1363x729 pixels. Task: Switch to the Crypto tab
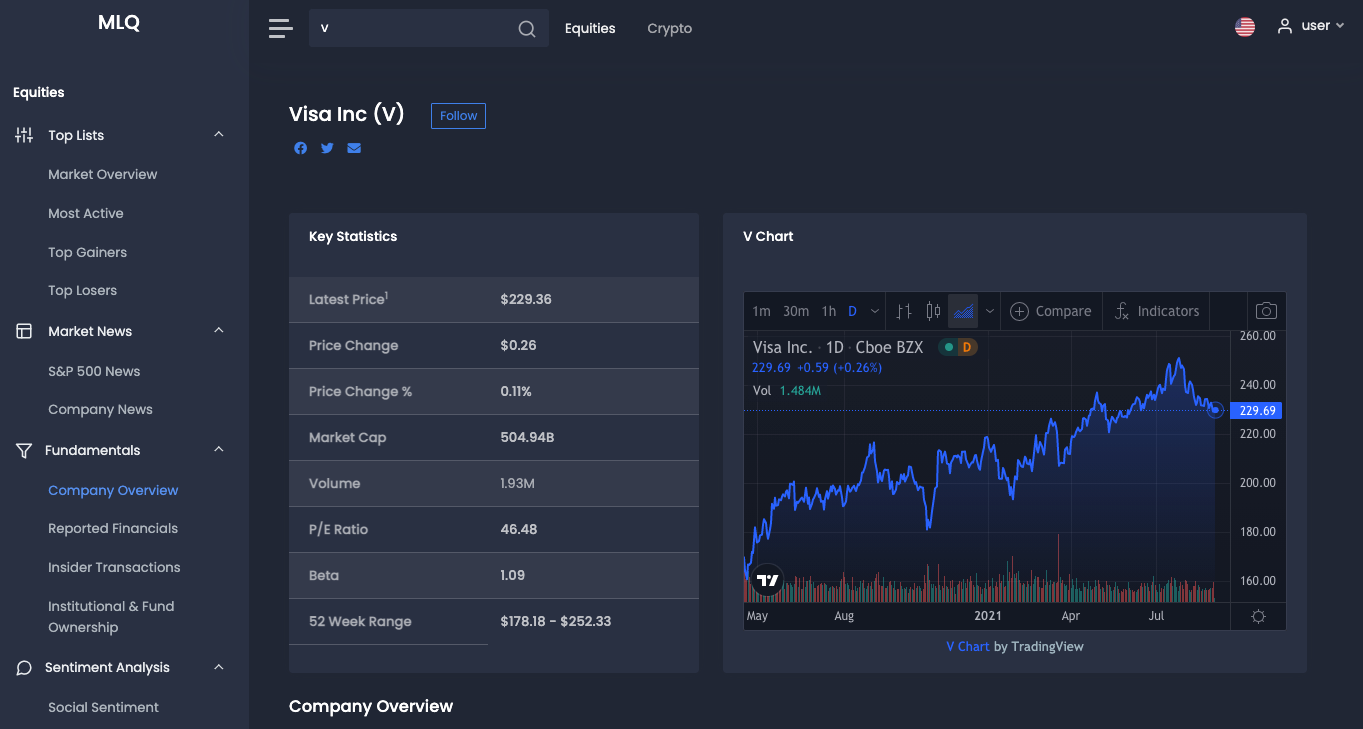click(x=670, y=28)
